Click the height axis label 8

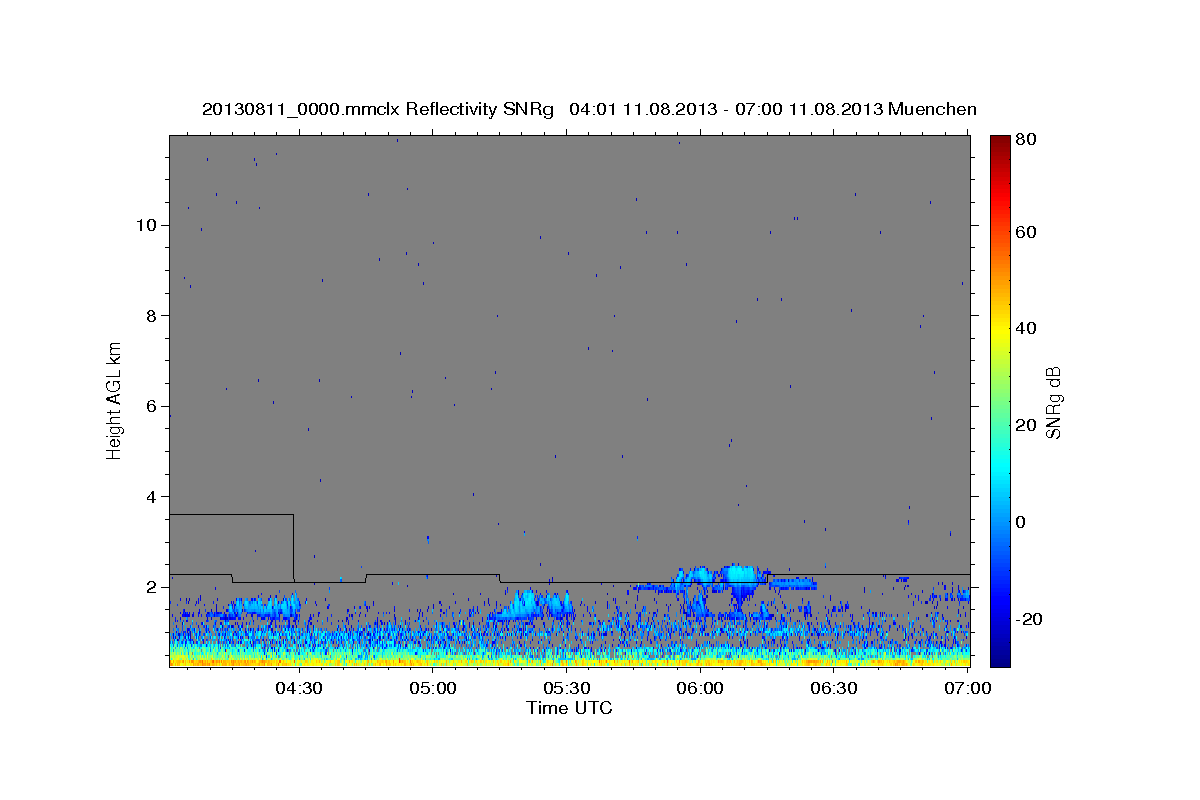(151, 316)
